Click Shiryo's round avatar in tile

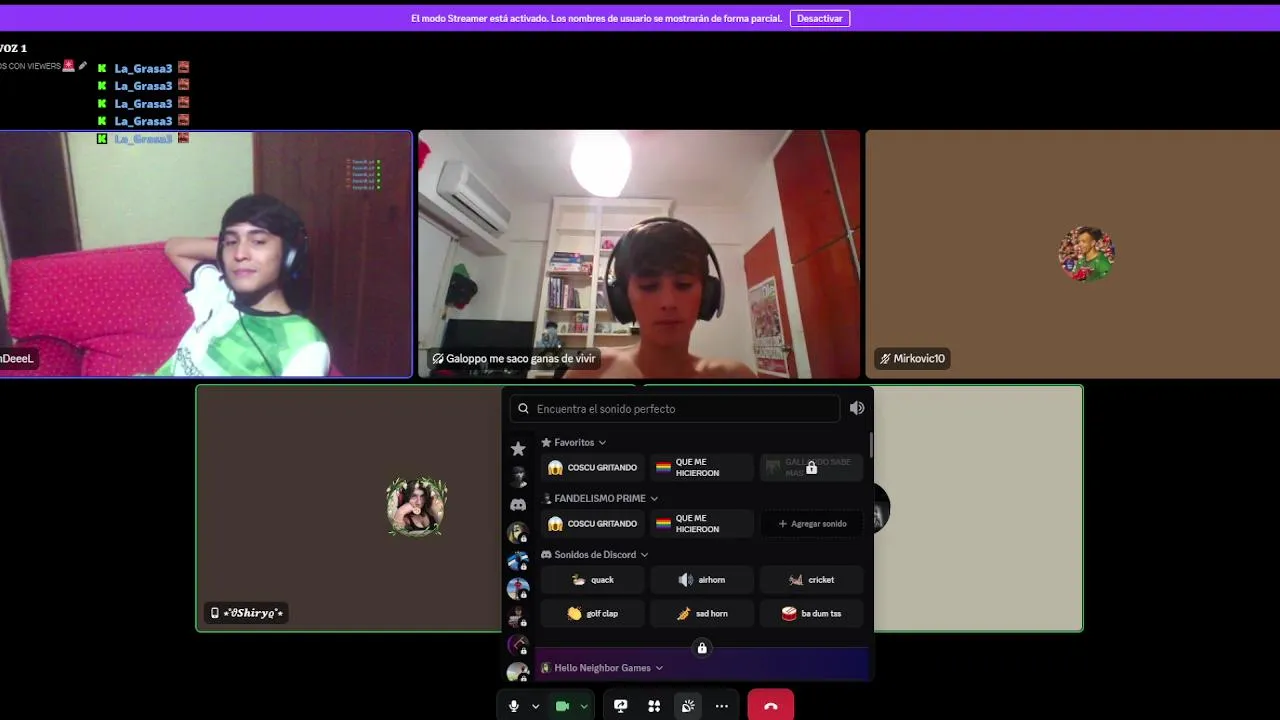coord(416,506)
